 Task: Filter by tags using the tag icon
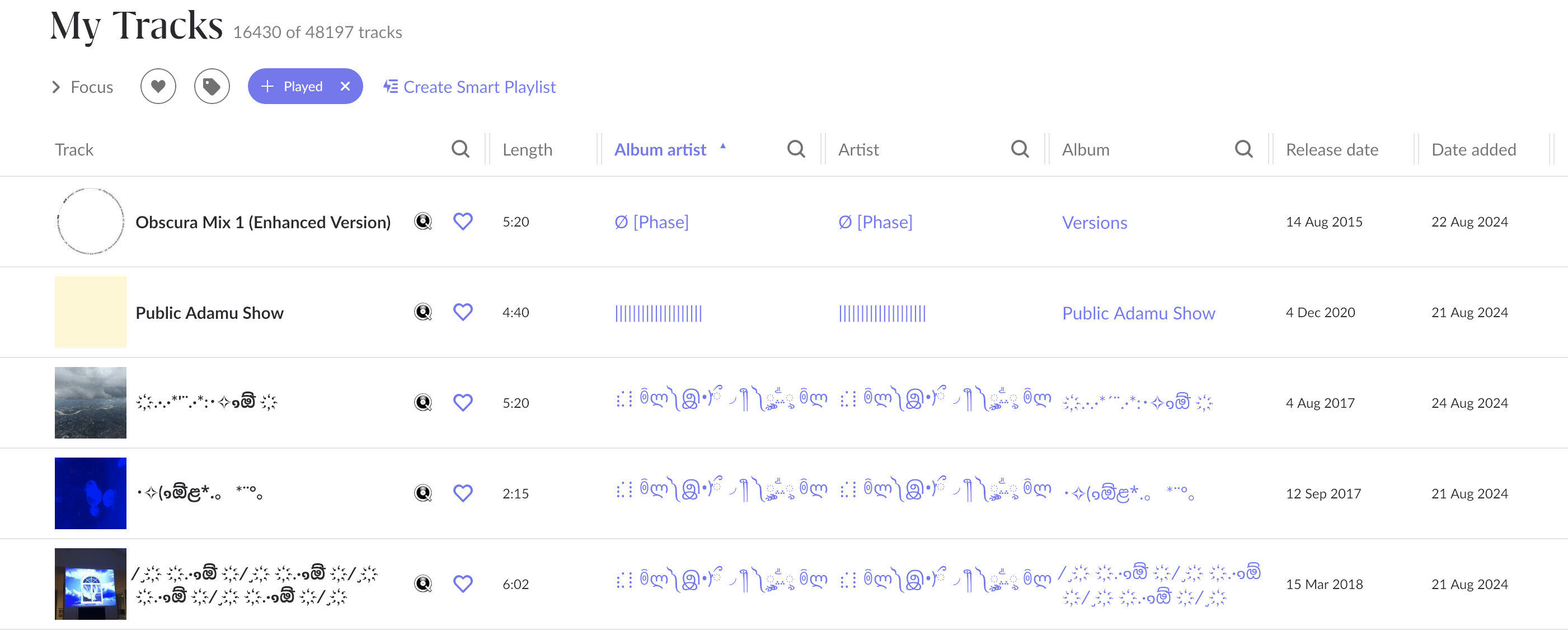point(211,86)
